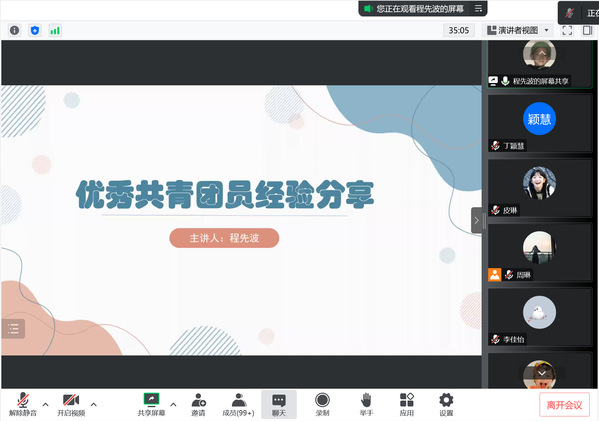Open the Invite (邀请) icon
The image size is (599, 421).
click(198, 405)
